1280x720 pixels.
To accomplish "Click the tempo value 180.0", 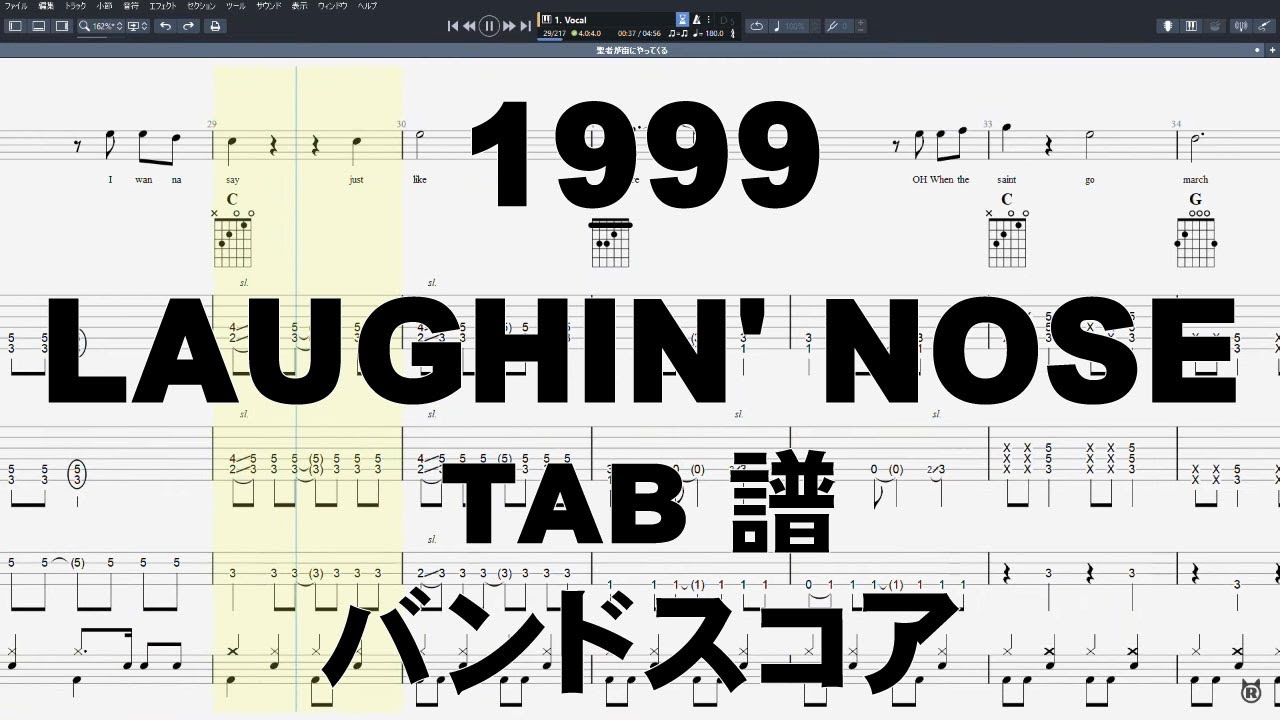I will click(714, 32).
